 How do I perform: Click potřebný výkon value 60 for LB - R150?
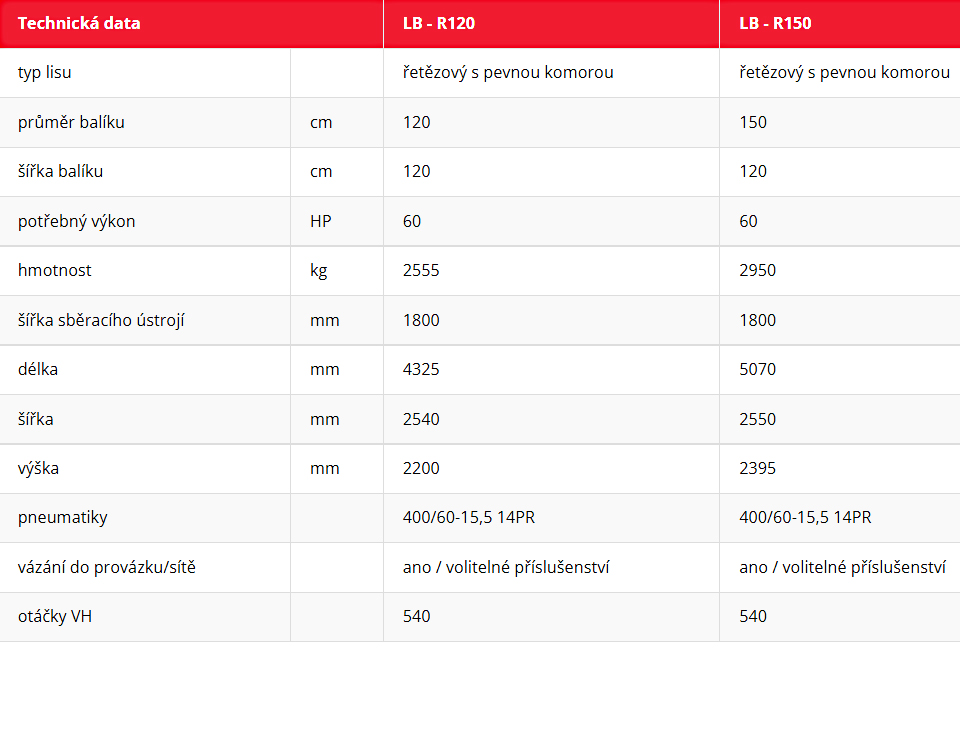748,221
